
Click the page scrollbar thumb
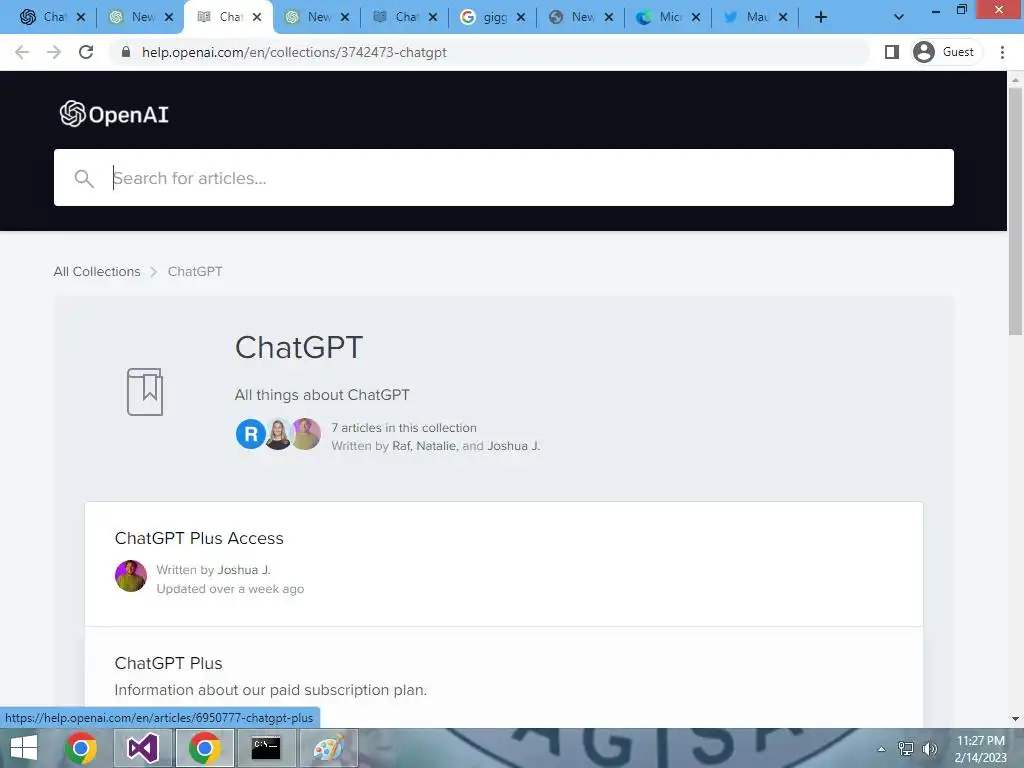tap(1015, 212)
